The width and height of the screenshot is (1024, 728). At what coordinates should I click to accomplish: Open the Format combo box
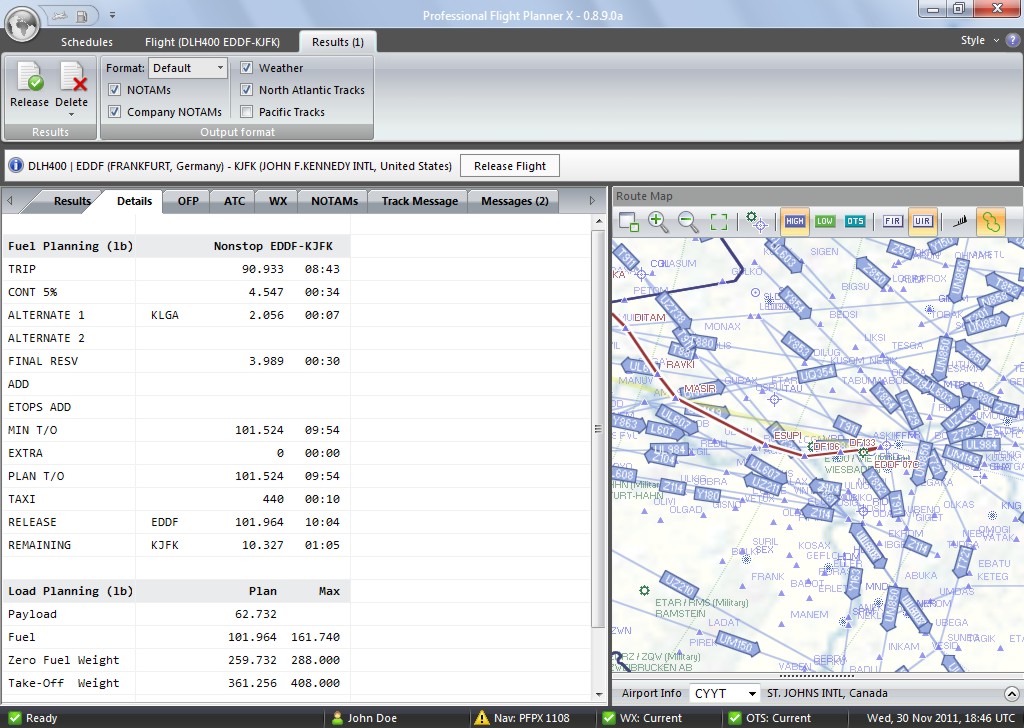pos(187,68)
